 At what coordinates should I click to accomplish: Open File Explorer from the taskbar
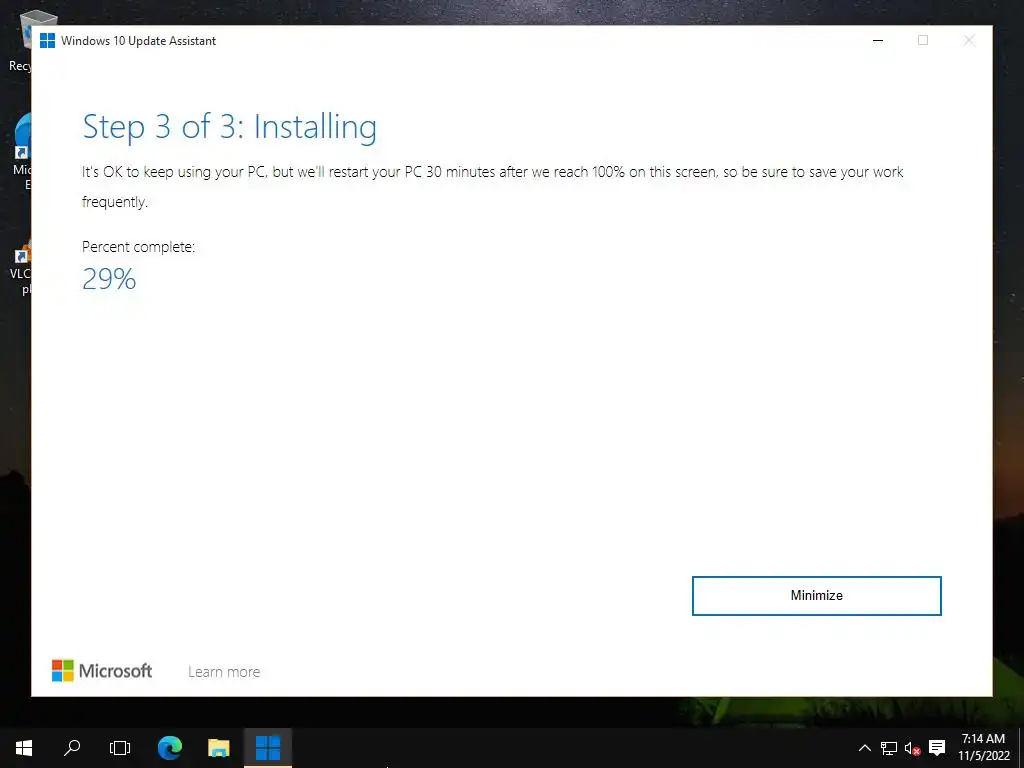coord(219,748)
